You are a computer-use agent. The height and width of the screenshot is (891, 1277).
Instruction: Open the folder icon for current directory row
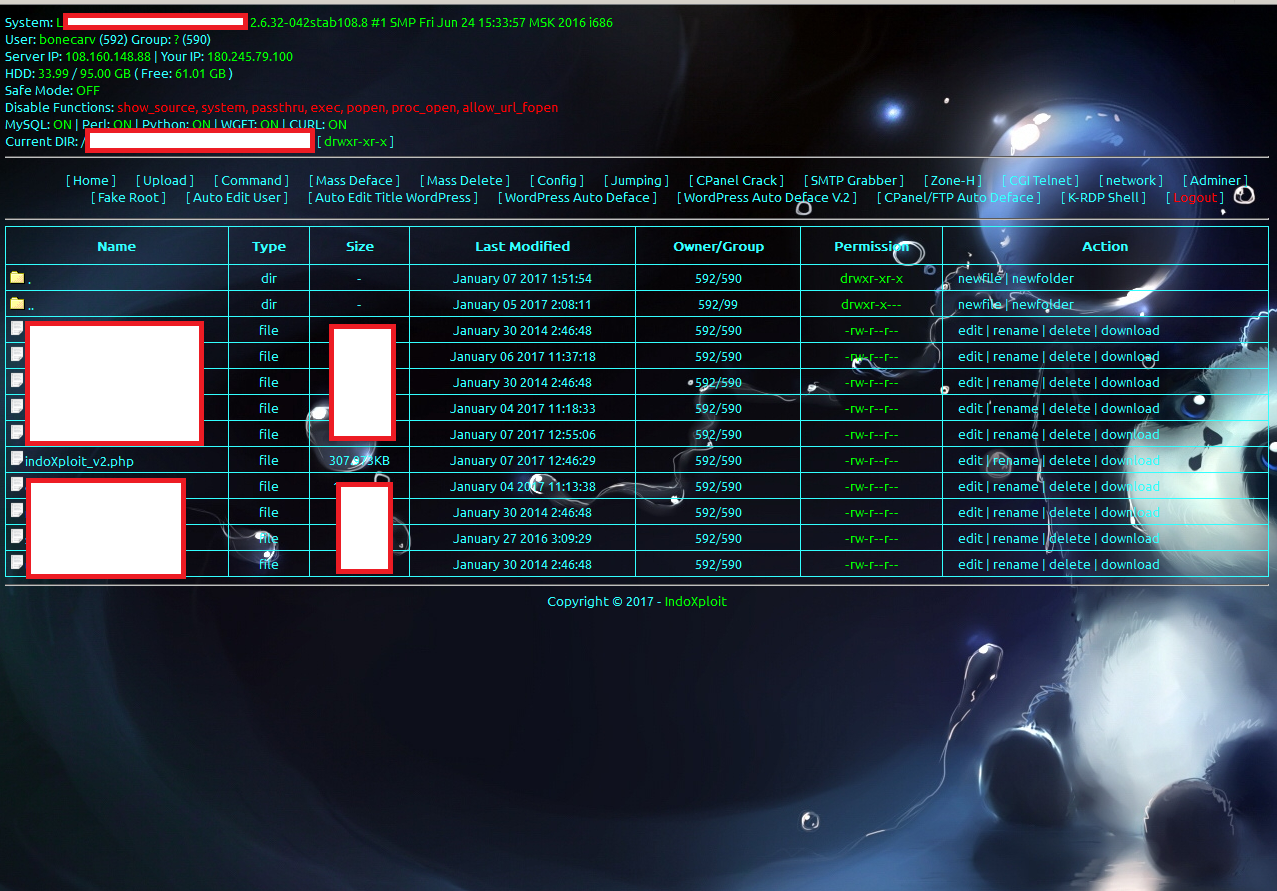click(x=16, y=277)
